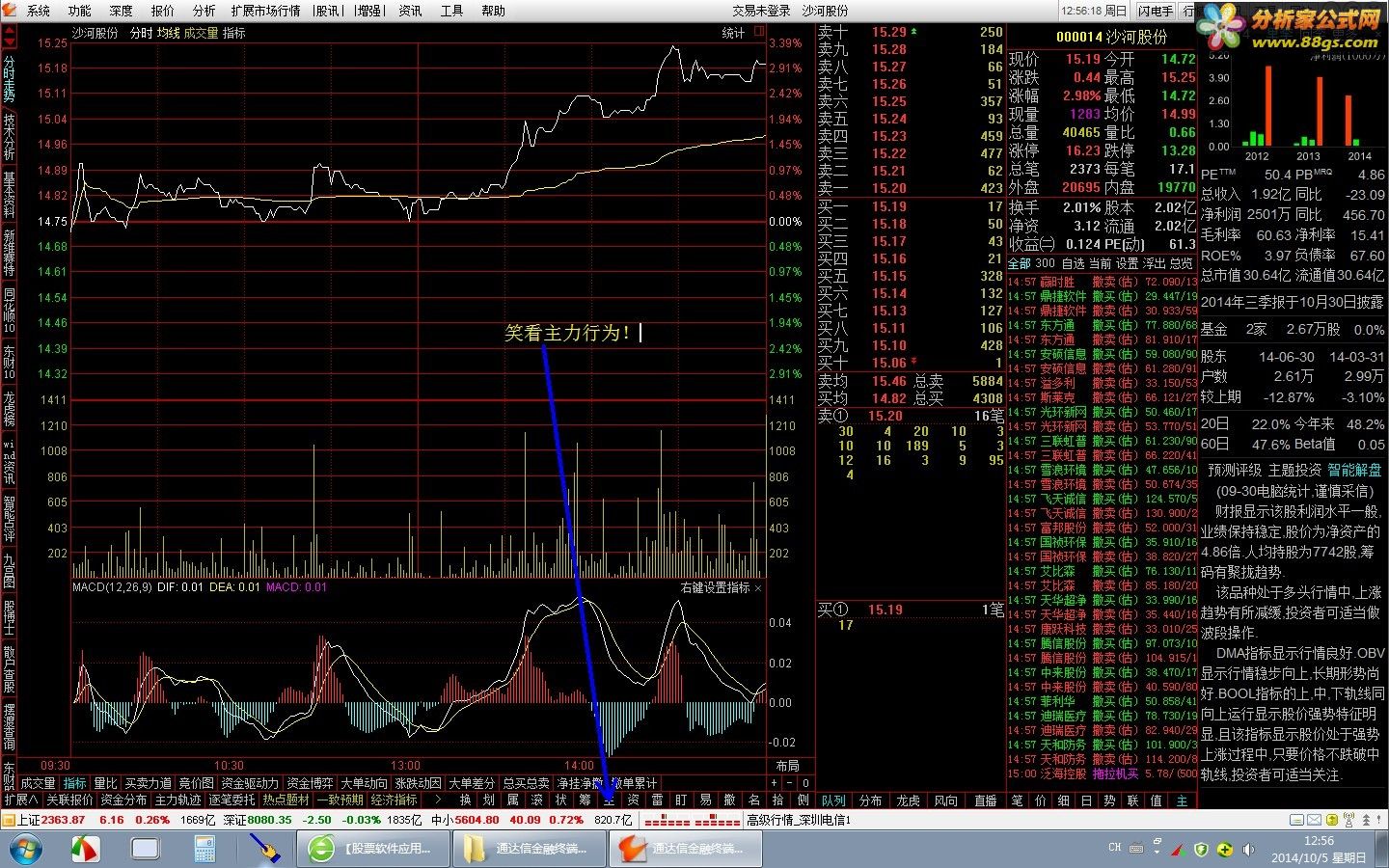Open the 主题投资 link
The height and width of the screenshot is (868, 1389).
click(x=1294, y=470)
